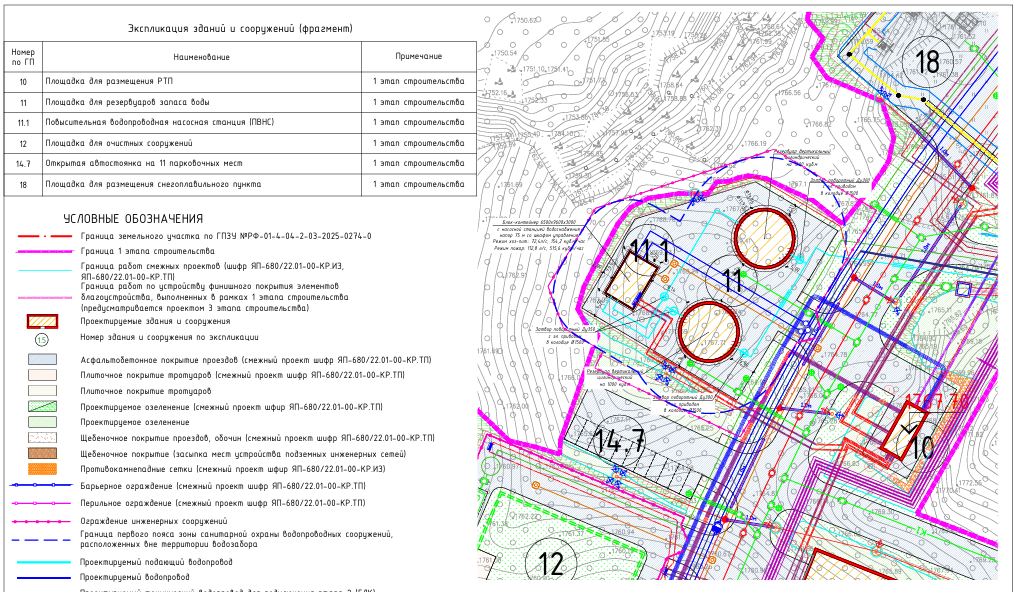Click number cell "10" in the explication table

[x=23, y=82]
